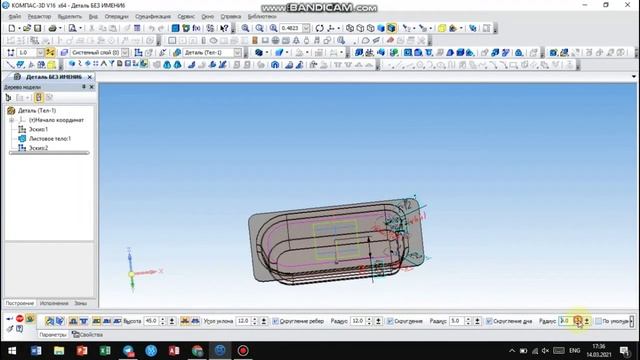Select the Wireframe display mode icon
The height and width of the screenshot is (360, 640).
(x=350, y=28)
